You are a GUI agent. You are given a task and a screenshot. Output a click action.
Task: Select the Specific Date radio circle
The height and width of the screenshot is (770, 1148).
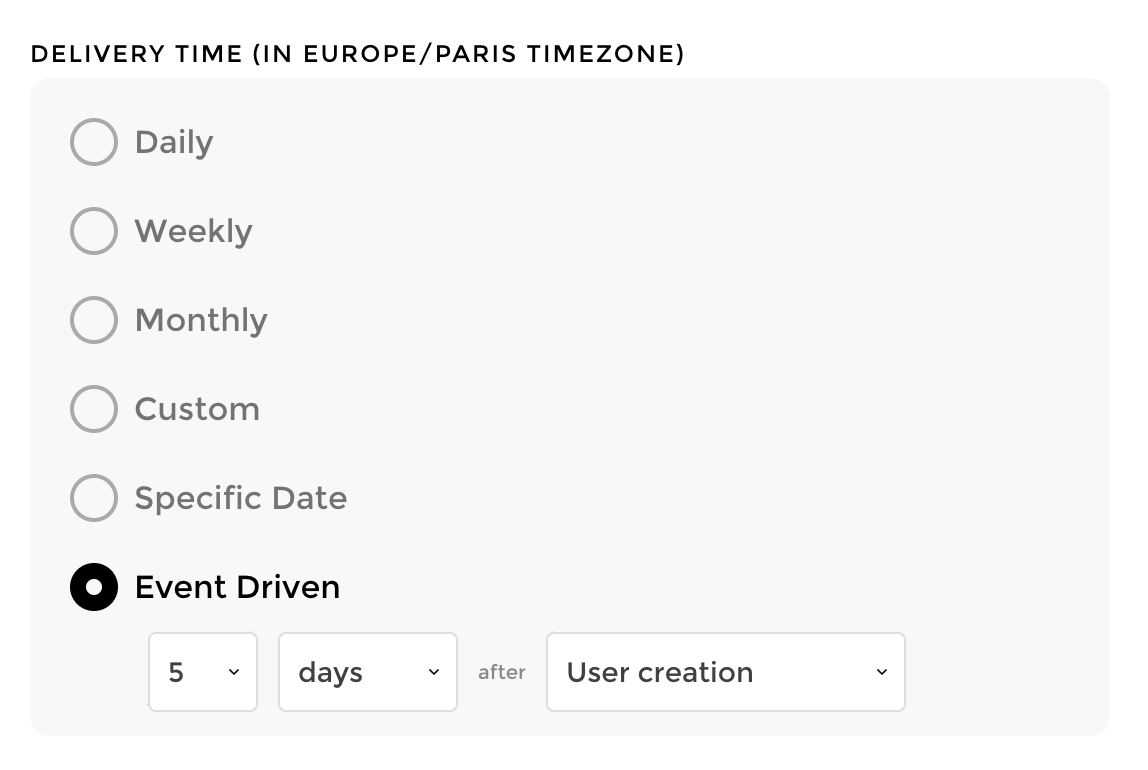pyautogui.click(x=94, y=498)
